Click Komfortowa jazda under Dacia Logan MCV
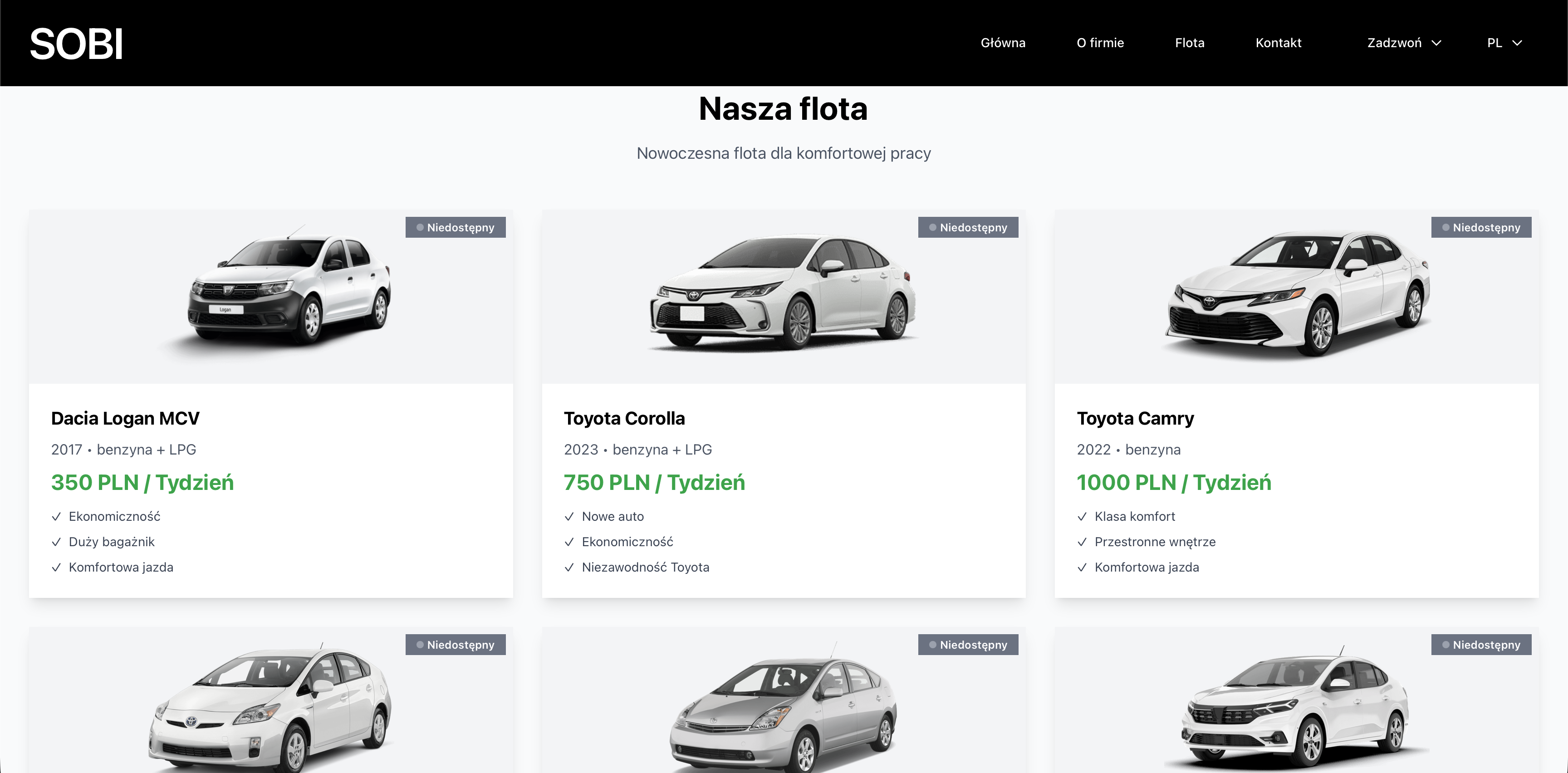 (121, 567)
